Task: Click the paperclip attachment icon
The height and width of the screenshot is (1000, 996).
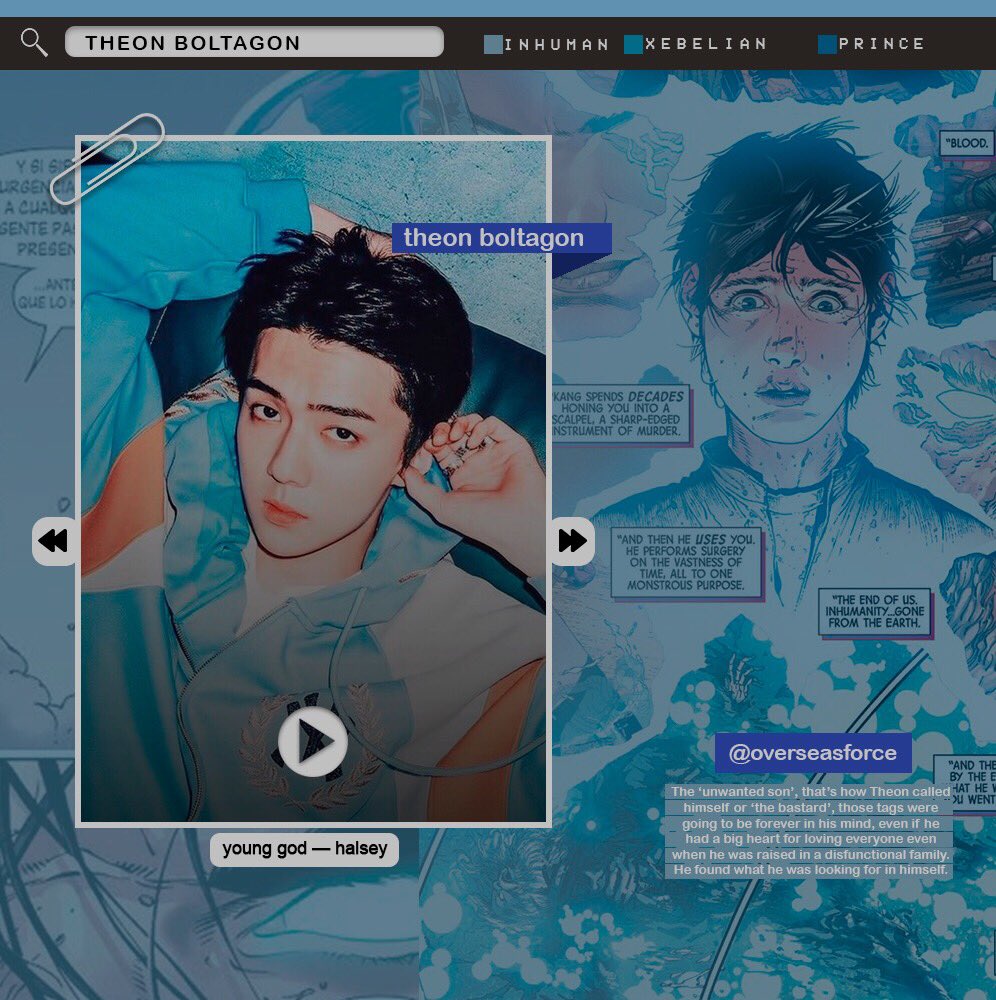Action: (106, 158)
